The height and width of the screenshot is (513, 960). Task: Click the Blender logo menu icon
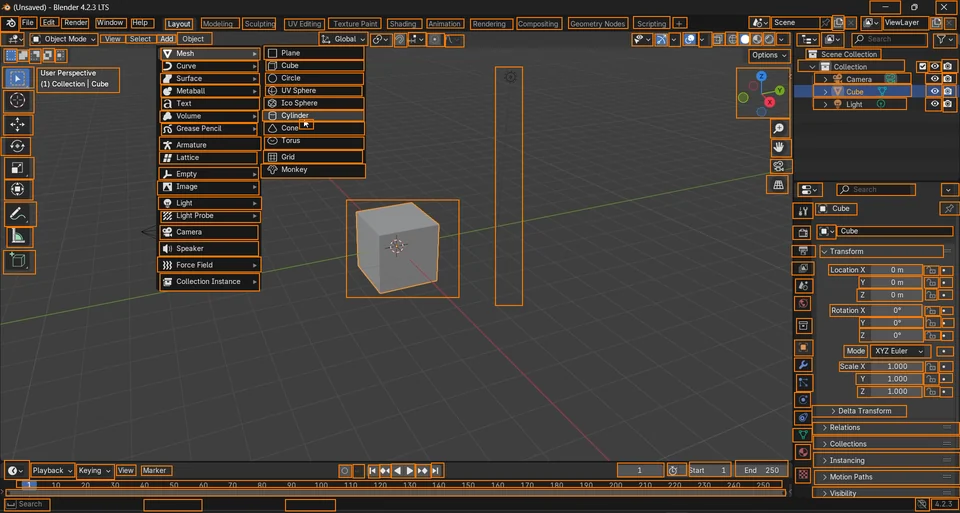click(x=10, y=23)
